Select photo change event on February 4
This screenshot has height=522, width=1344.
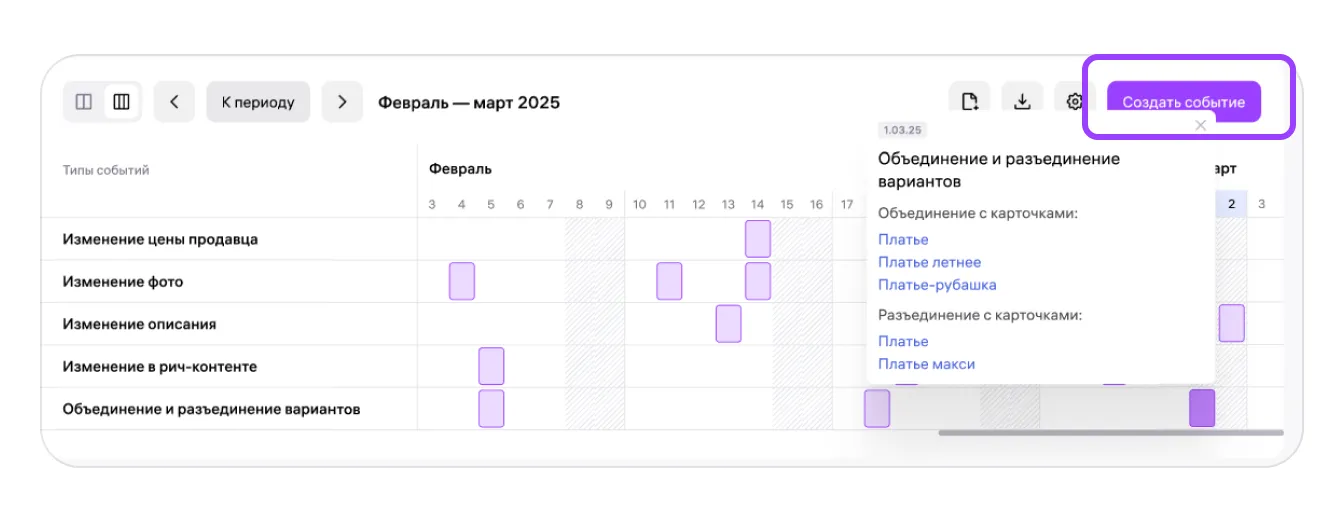(461, 281)
